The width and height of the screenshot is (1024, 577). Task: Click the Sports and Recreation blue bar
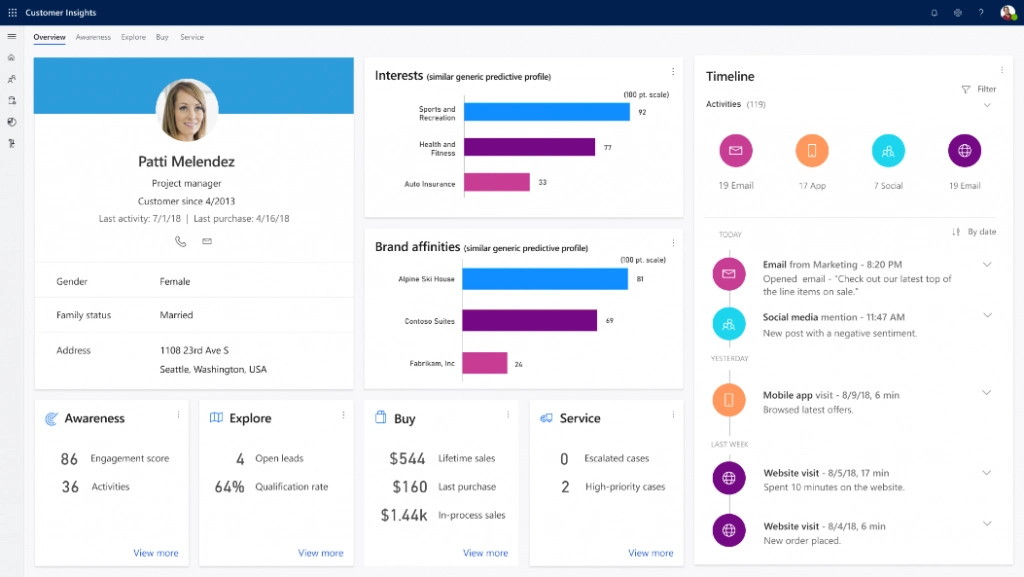(546, 112)
